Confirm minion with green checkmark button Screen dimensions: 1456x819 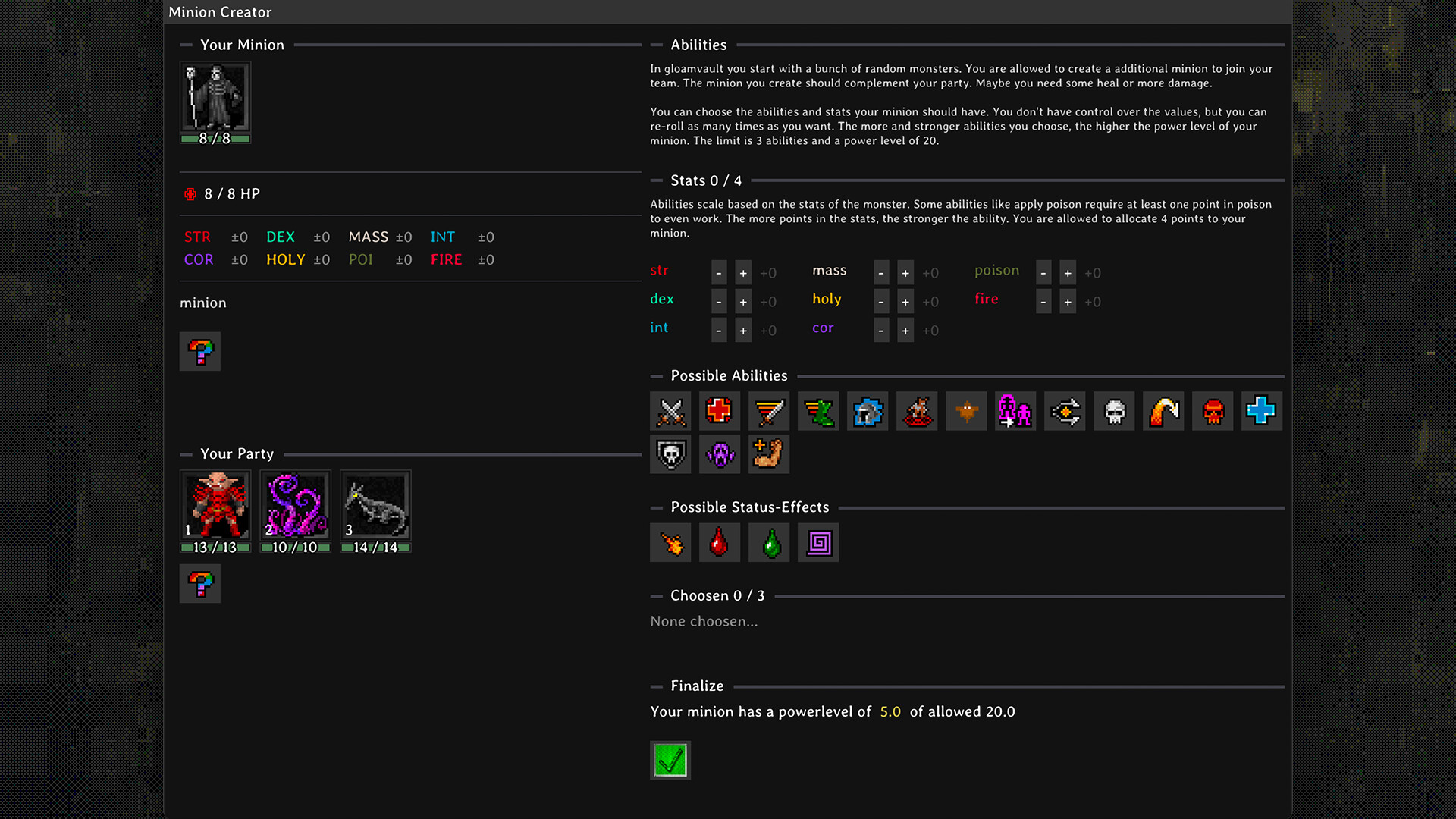(x=670, y=759)
